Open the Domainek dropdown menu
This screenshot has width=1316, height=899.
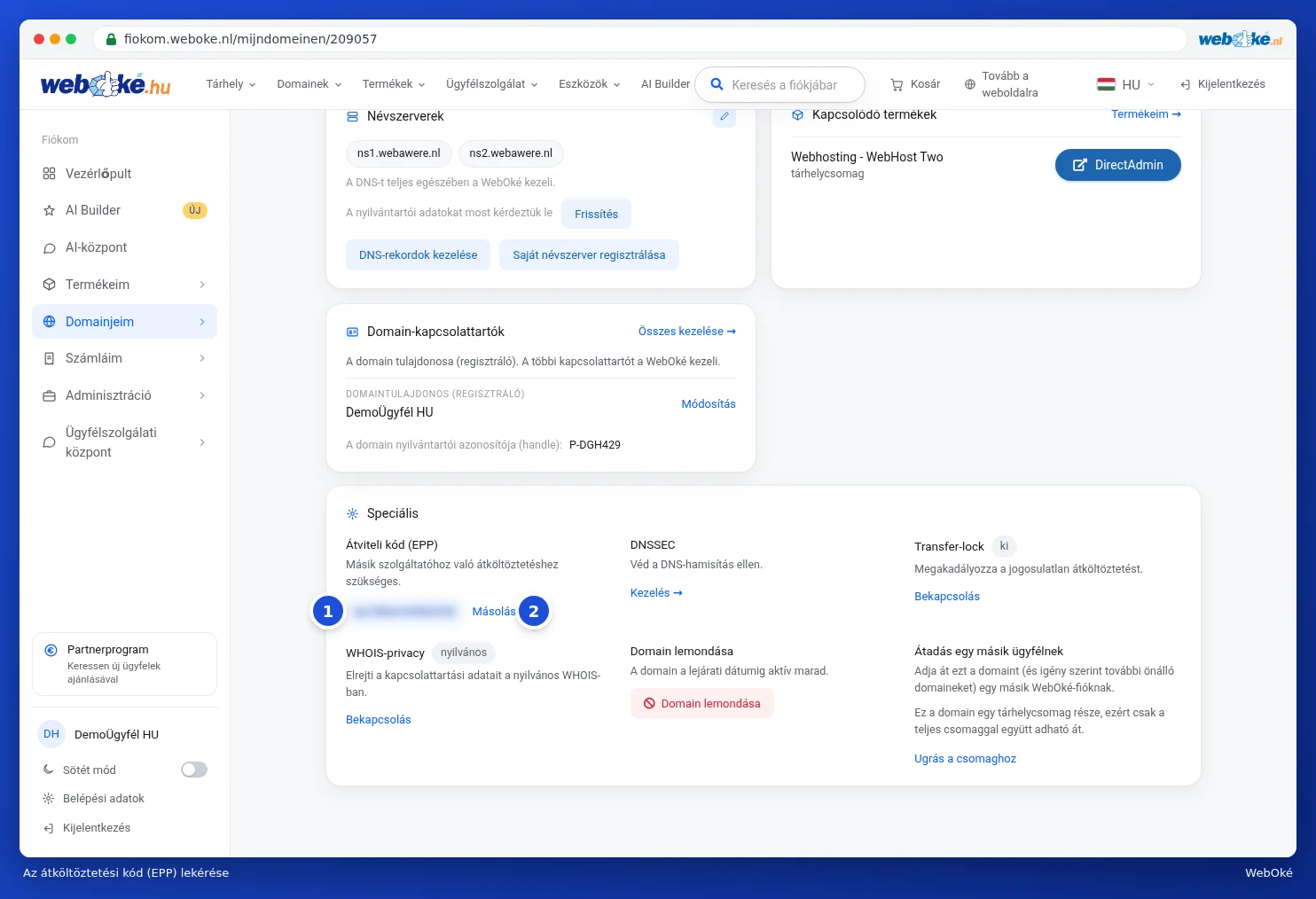click(309, 84)
